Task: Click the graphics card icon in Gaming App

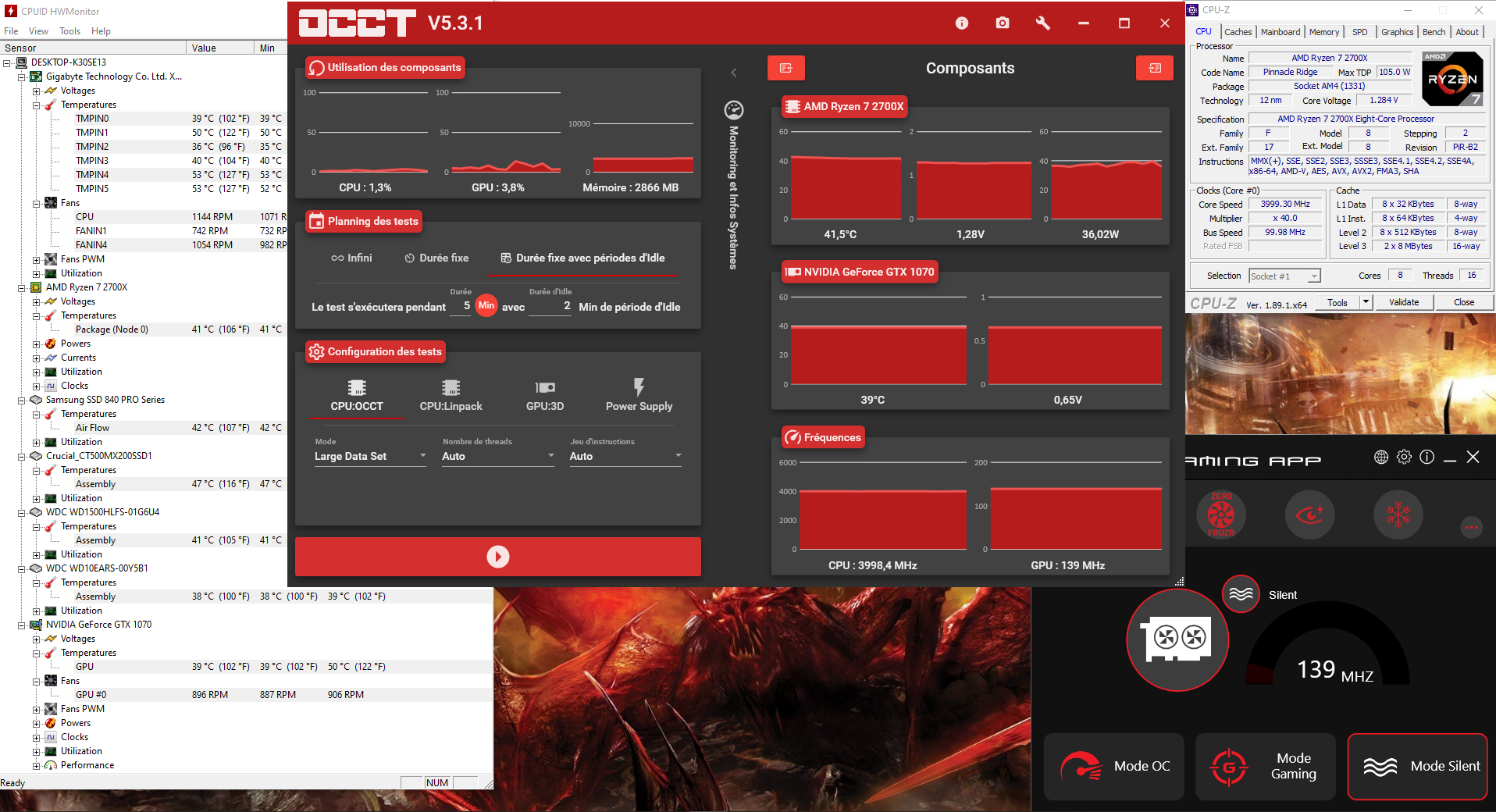Action: 1177,639
